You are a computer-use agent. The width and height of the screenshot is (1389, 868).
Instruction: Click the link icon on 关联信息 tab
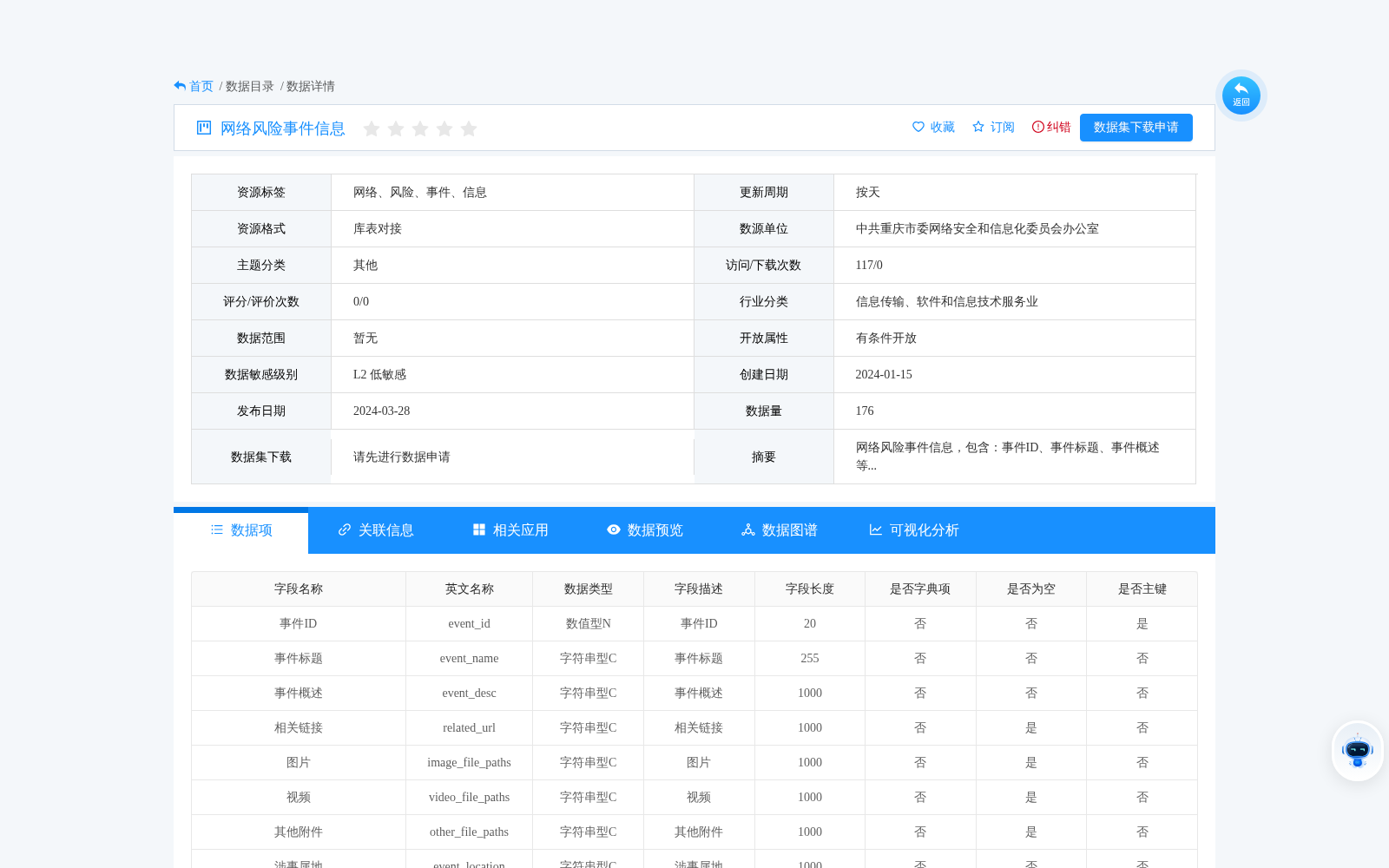(x=345, y=529)
